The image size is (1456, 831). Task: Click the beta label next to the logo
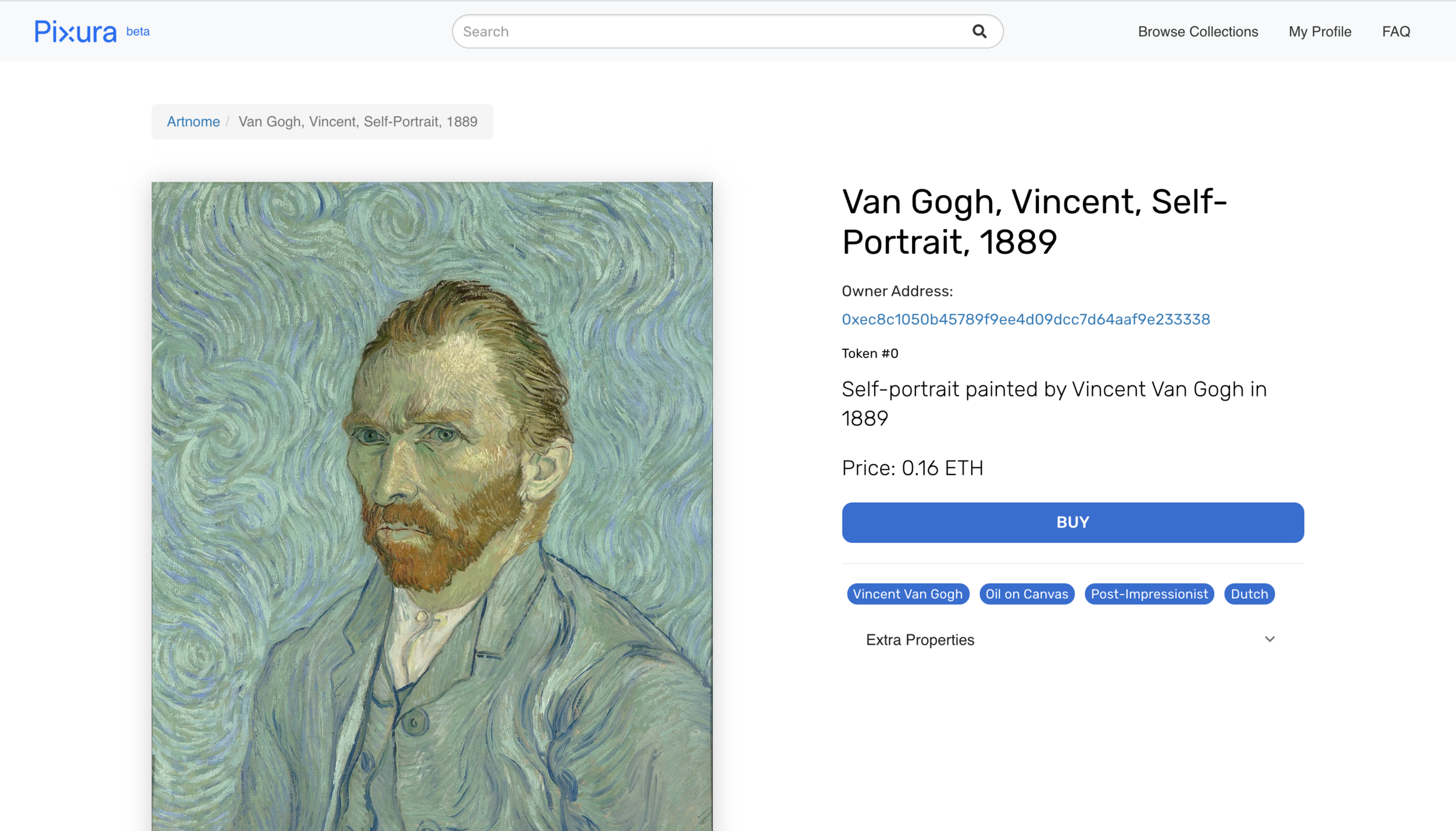(x=138, y=31)
